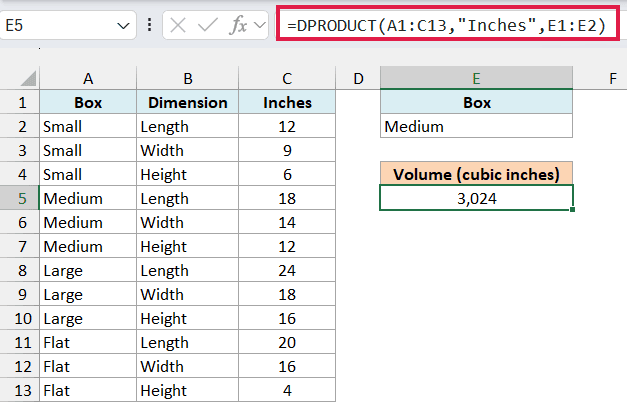Click the 'Length' cell in row 11
The width and height of the screenshot is (627, 402).
click(188, 342)
